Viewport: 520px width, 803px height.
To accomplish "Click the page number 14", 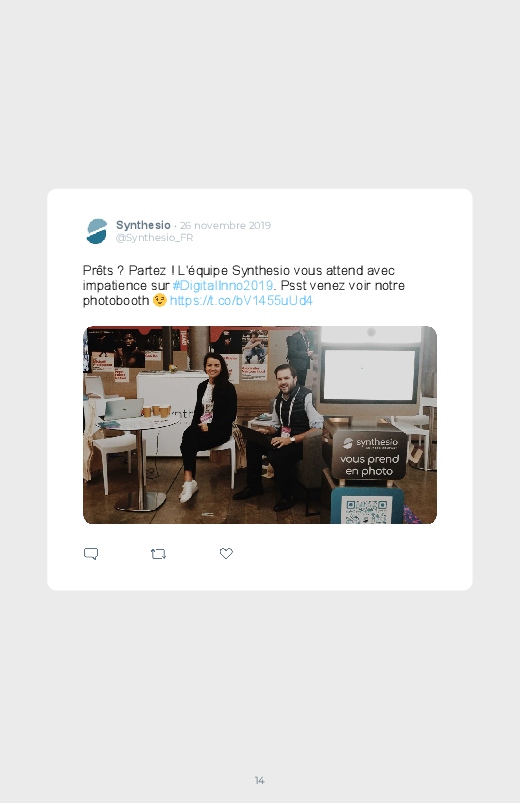I will (260, 780).
